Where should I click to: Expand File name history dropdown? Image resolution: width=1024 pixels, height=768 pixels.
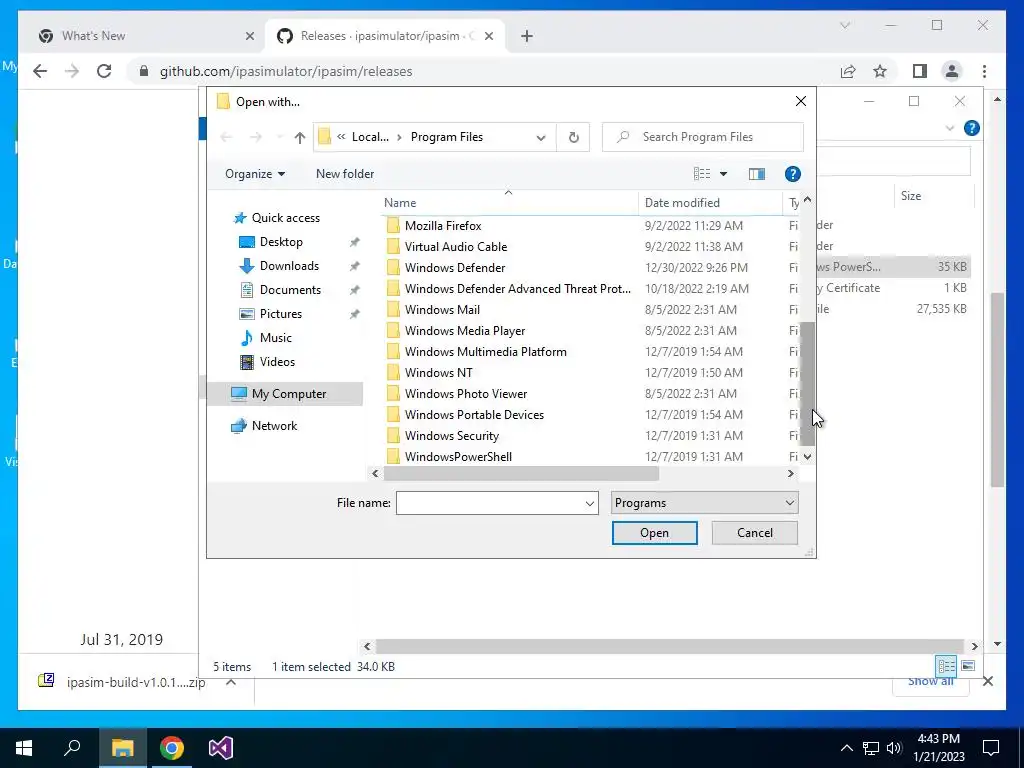pyautogui.click(x=589, y=503)
